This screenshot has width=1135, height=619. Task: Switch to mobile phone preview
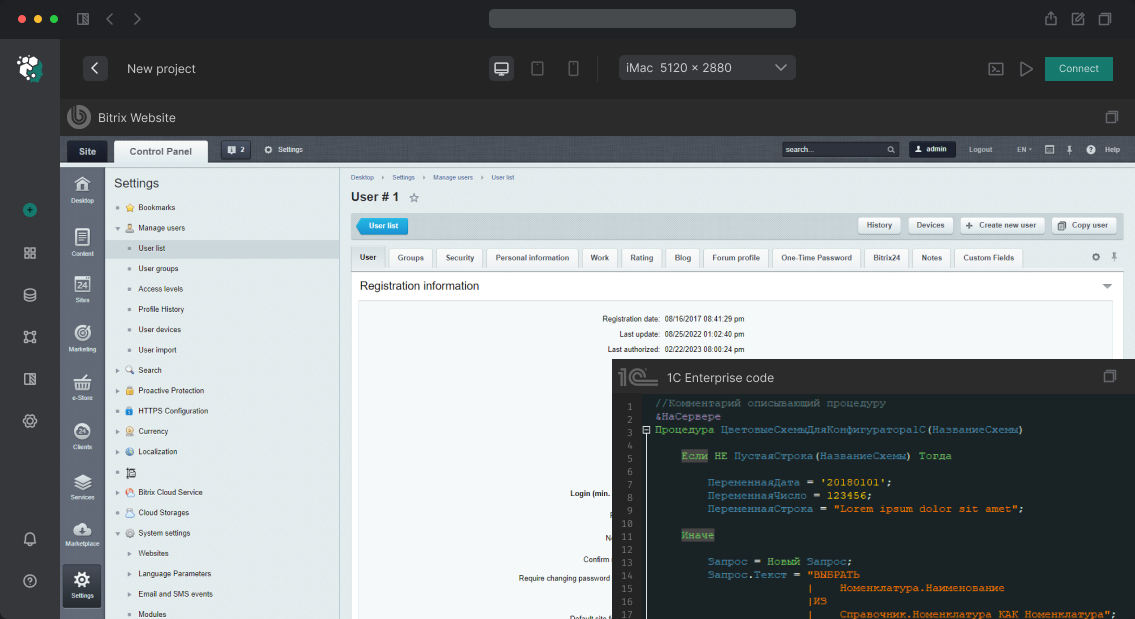[x=573, y=69]
